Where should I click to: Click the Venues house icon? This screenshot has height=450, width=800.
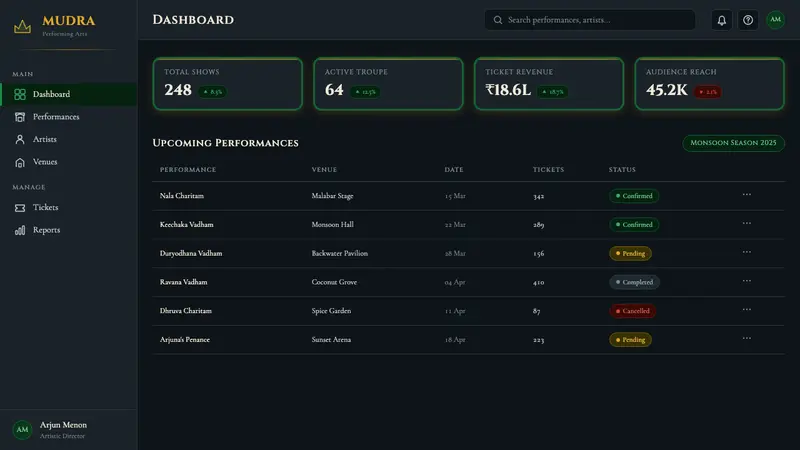tap(20, 162)
